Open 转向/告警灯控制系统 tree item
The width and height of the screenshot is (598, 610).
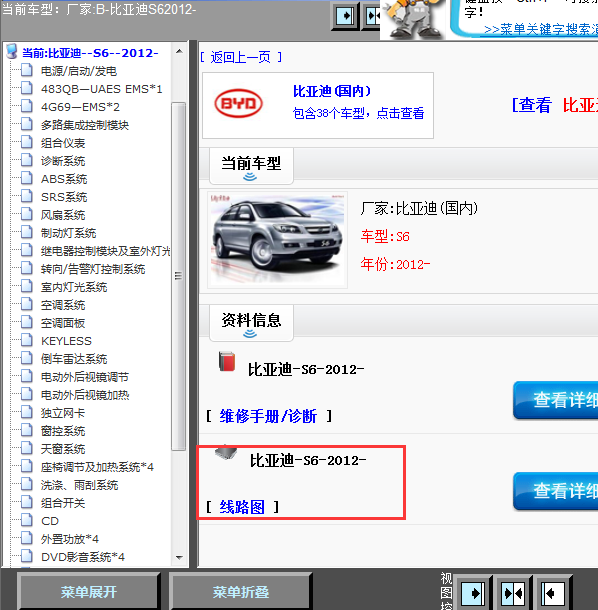pyautogui.click(x=93, y=269)
